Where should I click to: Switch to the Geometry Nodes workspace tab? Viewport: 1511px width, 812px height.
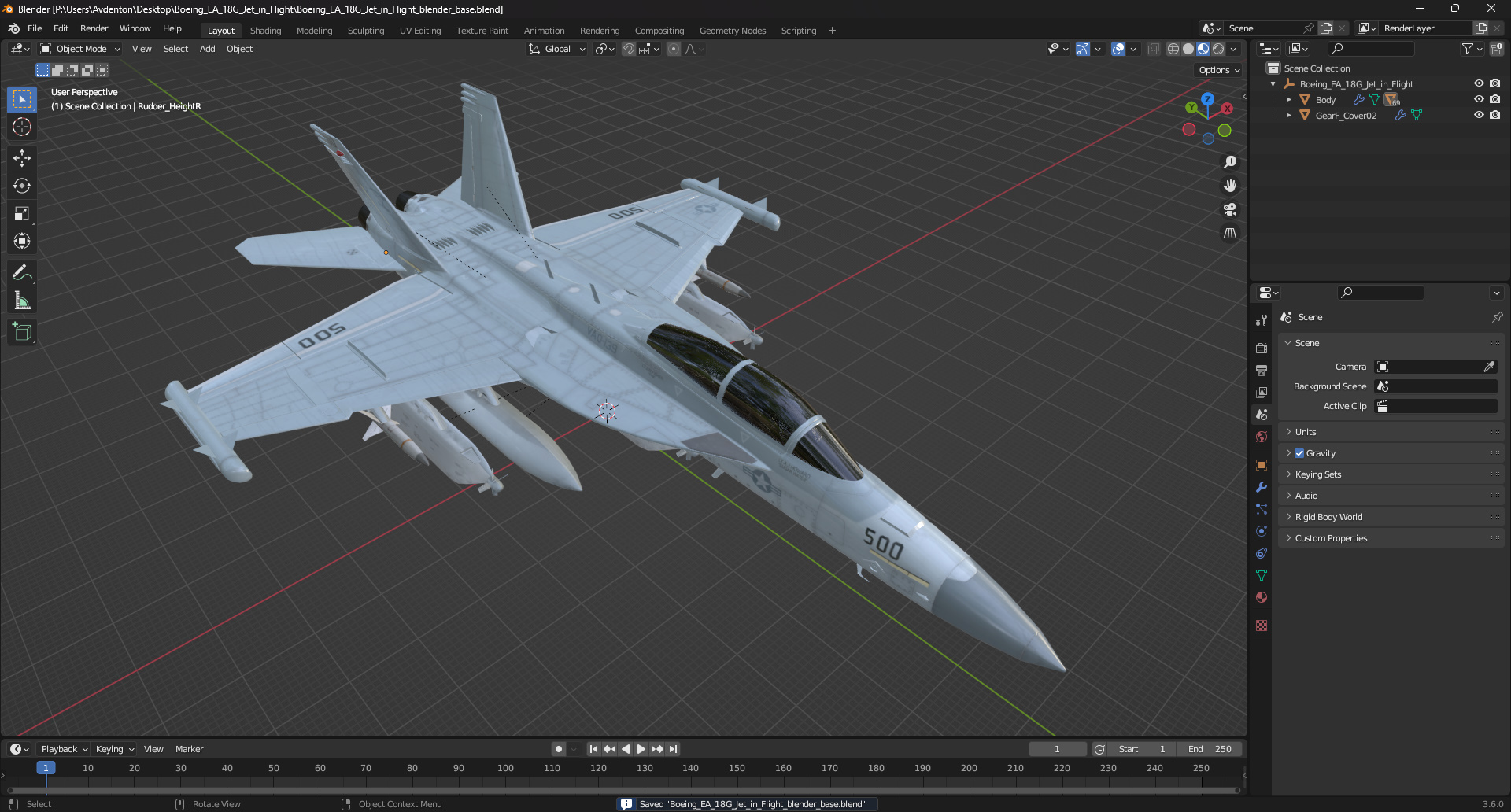pyautogui.click(x=732, y=31)
